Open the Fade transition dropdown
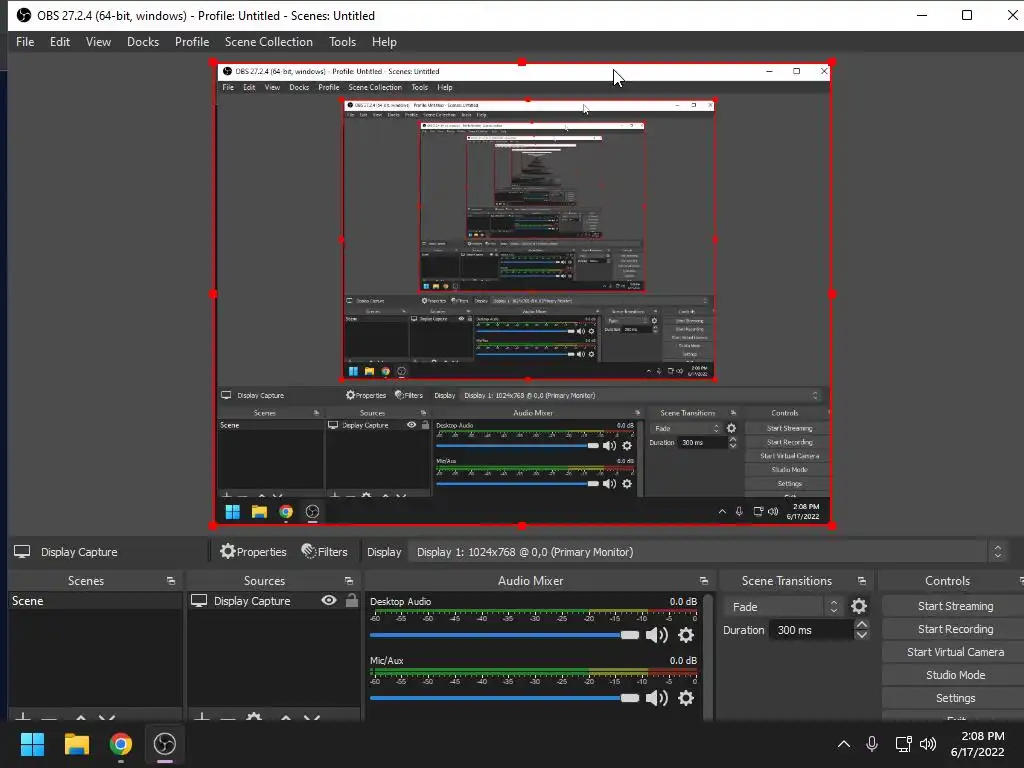Image resolution: width=1024 pixels, height=768 pixels. pos(782,607)
